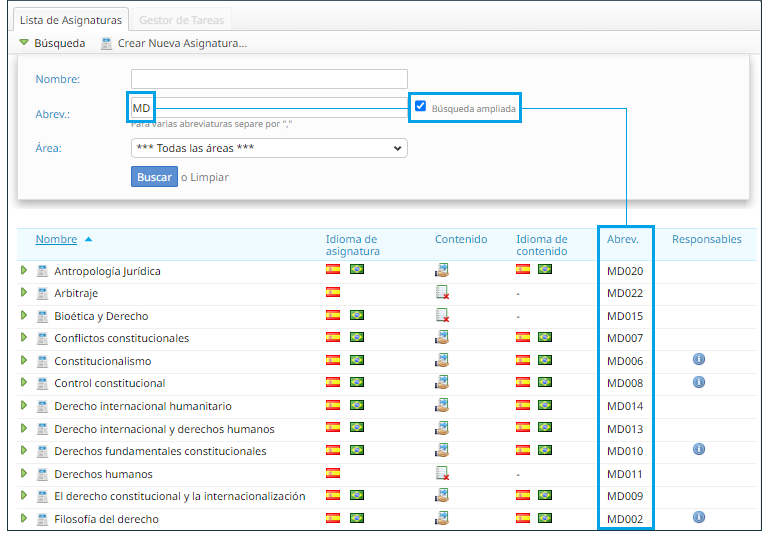Open content icon for Derecho internacional humanitario
Viewport: 764px width, 533px height.
click(442, 405)
